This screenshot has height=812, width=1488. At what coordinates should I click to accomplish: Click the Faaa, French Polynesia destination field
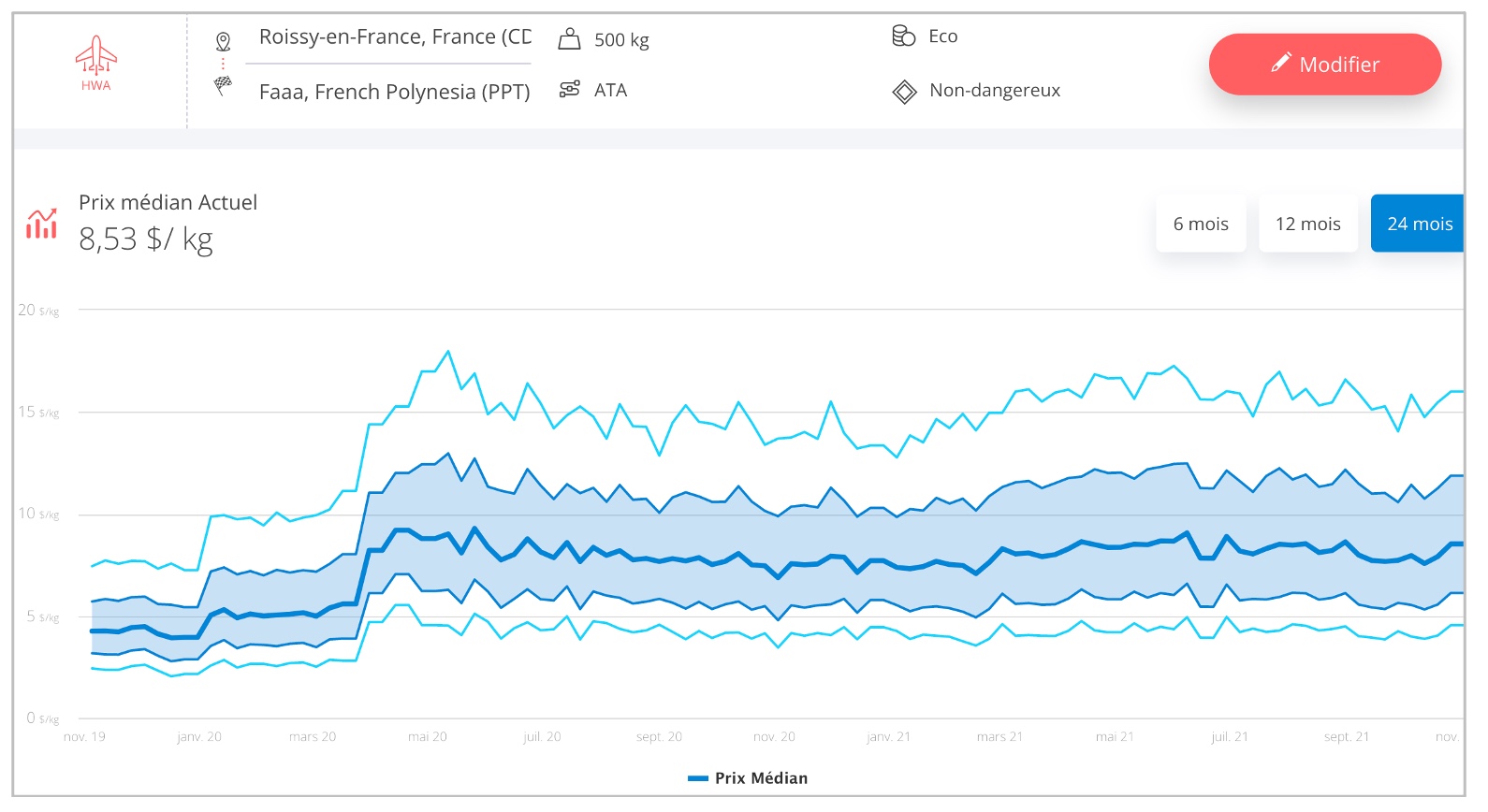click(x=394, y=92)
